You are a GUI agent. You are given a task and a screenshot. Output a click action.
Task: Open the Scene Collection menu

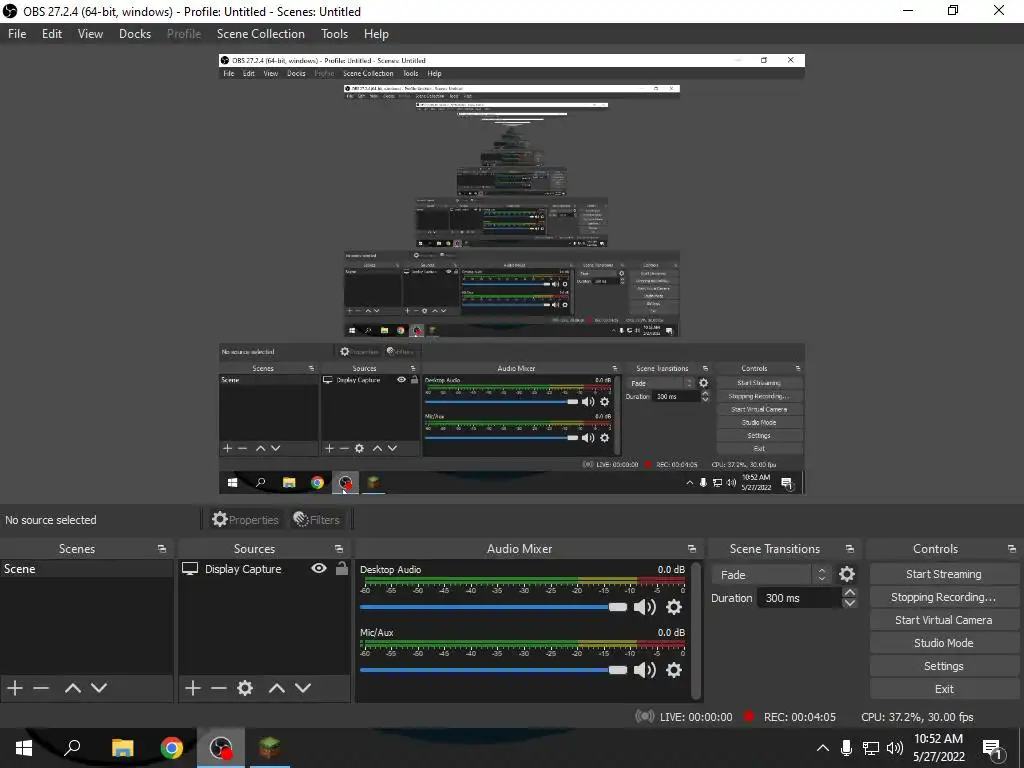point(261,34)
